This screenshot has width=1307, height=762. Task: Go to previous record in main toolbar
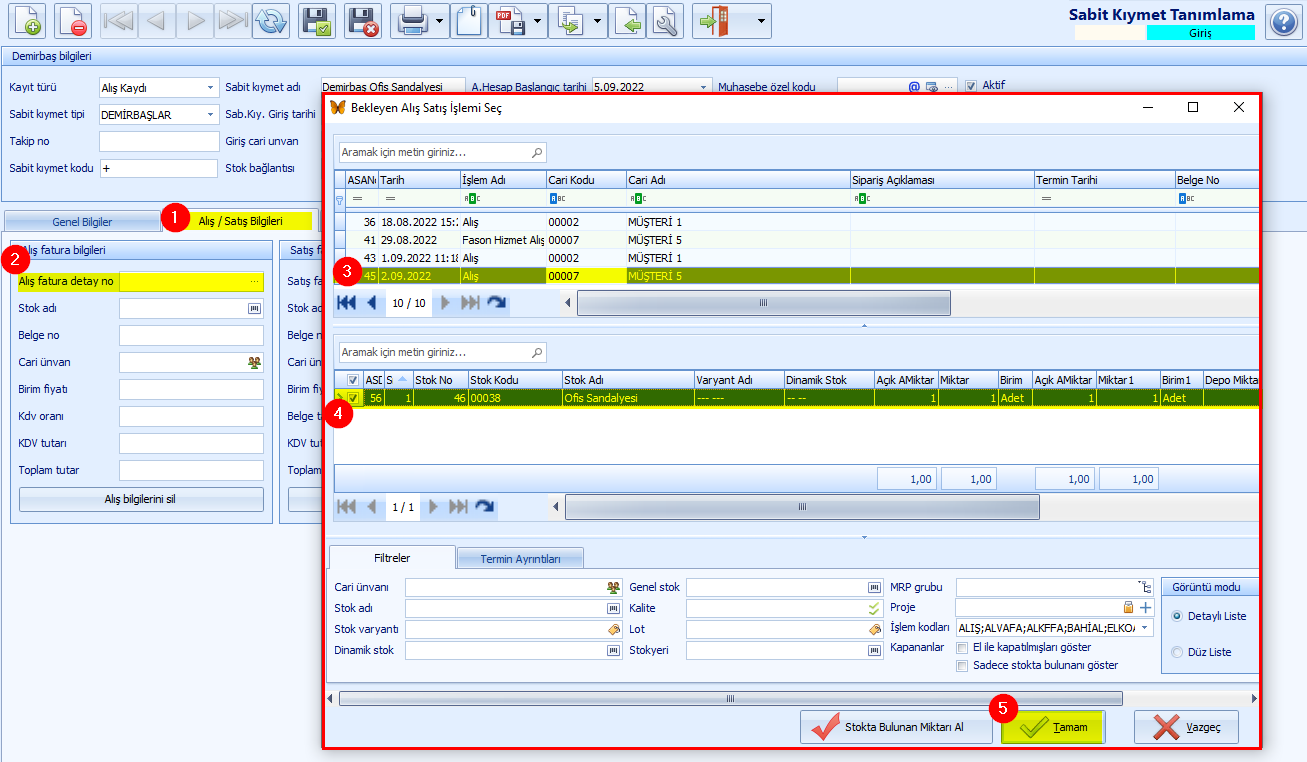tap(157, 21)
